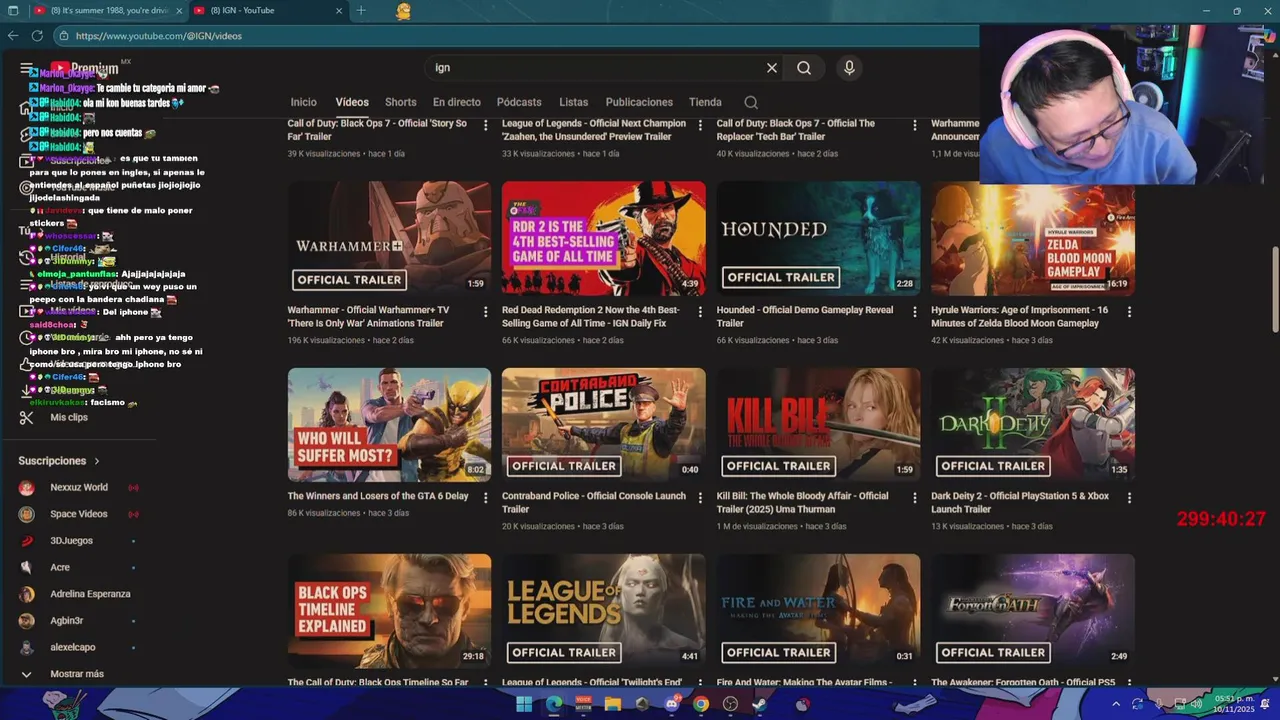Click the Inicio home icon in sidebar
This screenshot has width=1280, height=720.
[x=26, y=108]
